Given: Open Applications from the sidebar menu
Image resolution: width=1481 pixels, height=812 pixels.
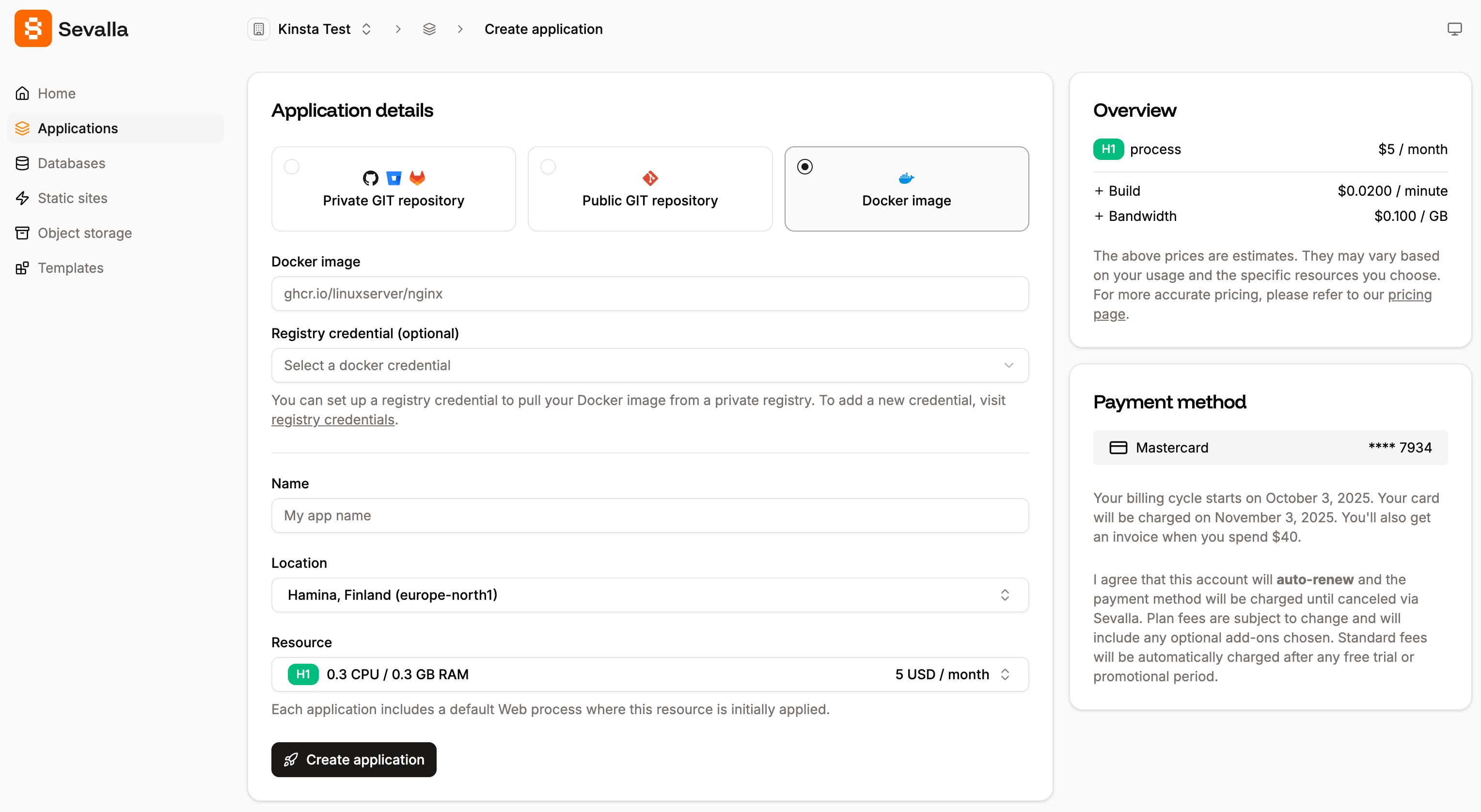Looking at the screenshot, I should point(78,128).
